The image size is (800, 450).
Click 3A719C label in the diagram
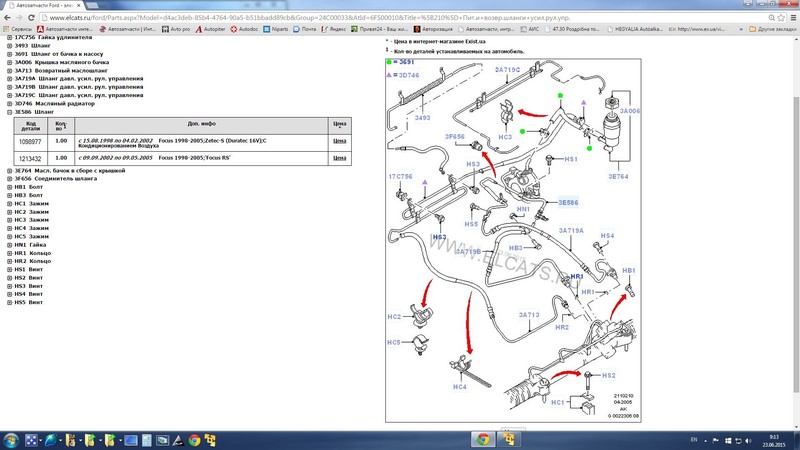[x=507, y=69]
